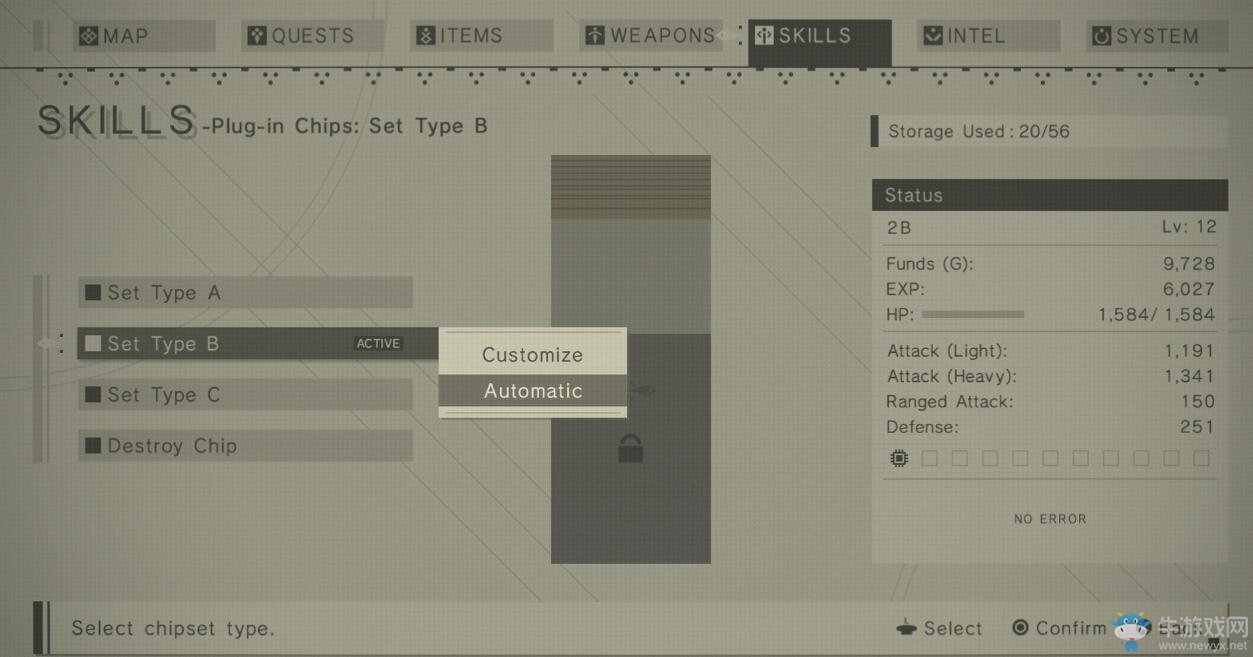1253x657 pixels.
Task: Click the 'Plug-in Chips: Set Type B' subtitle
Action: (349, 127)
